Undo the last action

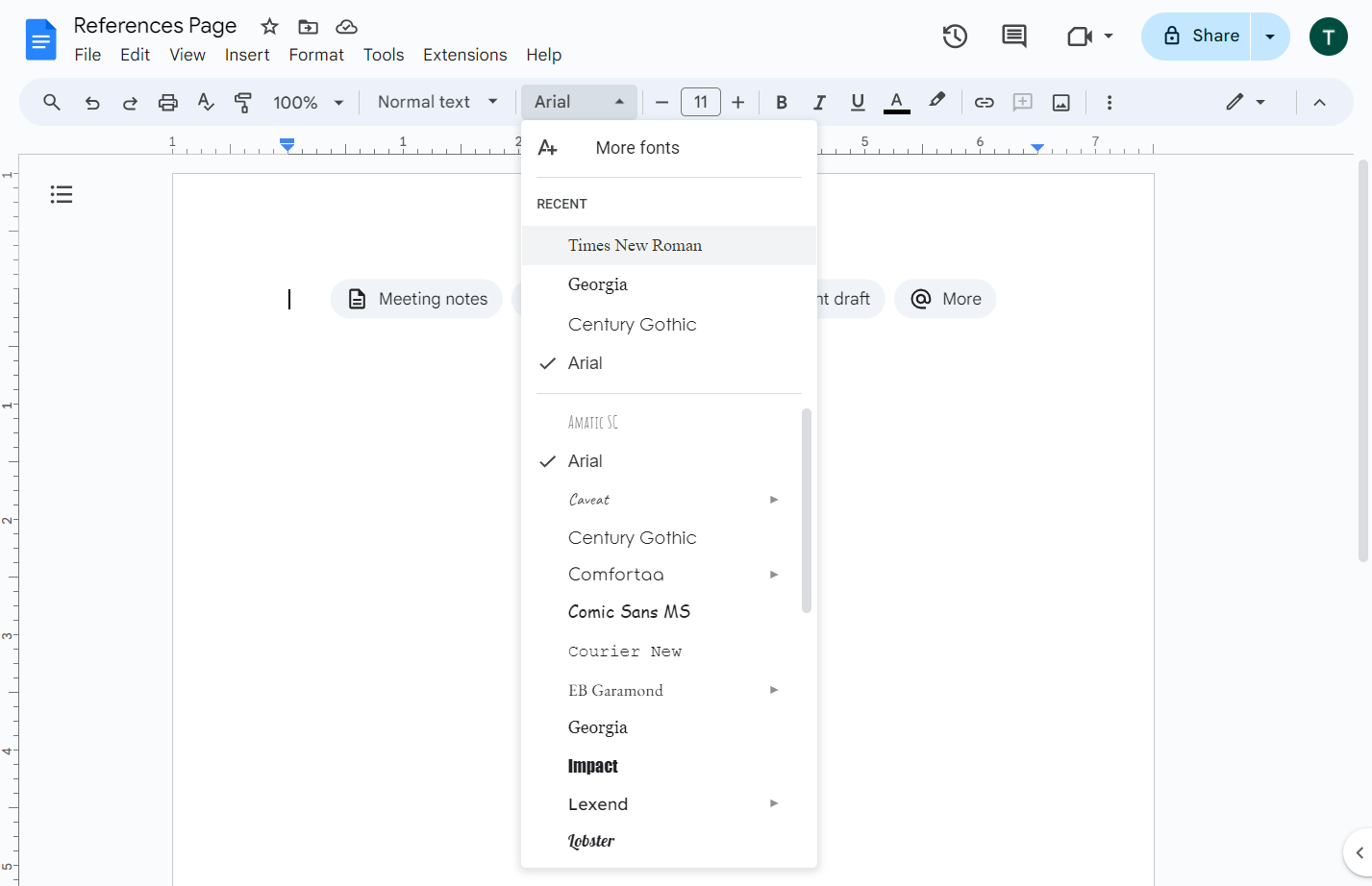(92, 102)
